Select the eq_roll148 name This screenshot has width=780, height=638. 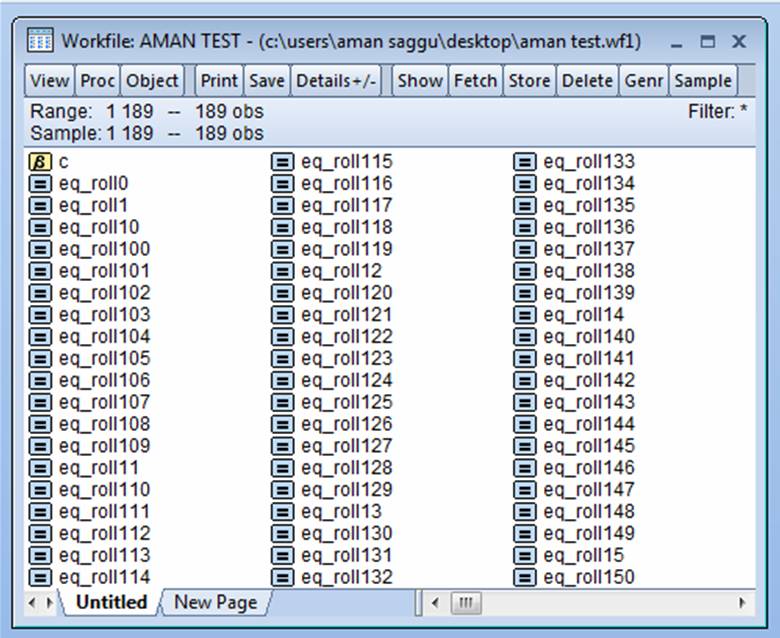(x=589, y=512)
